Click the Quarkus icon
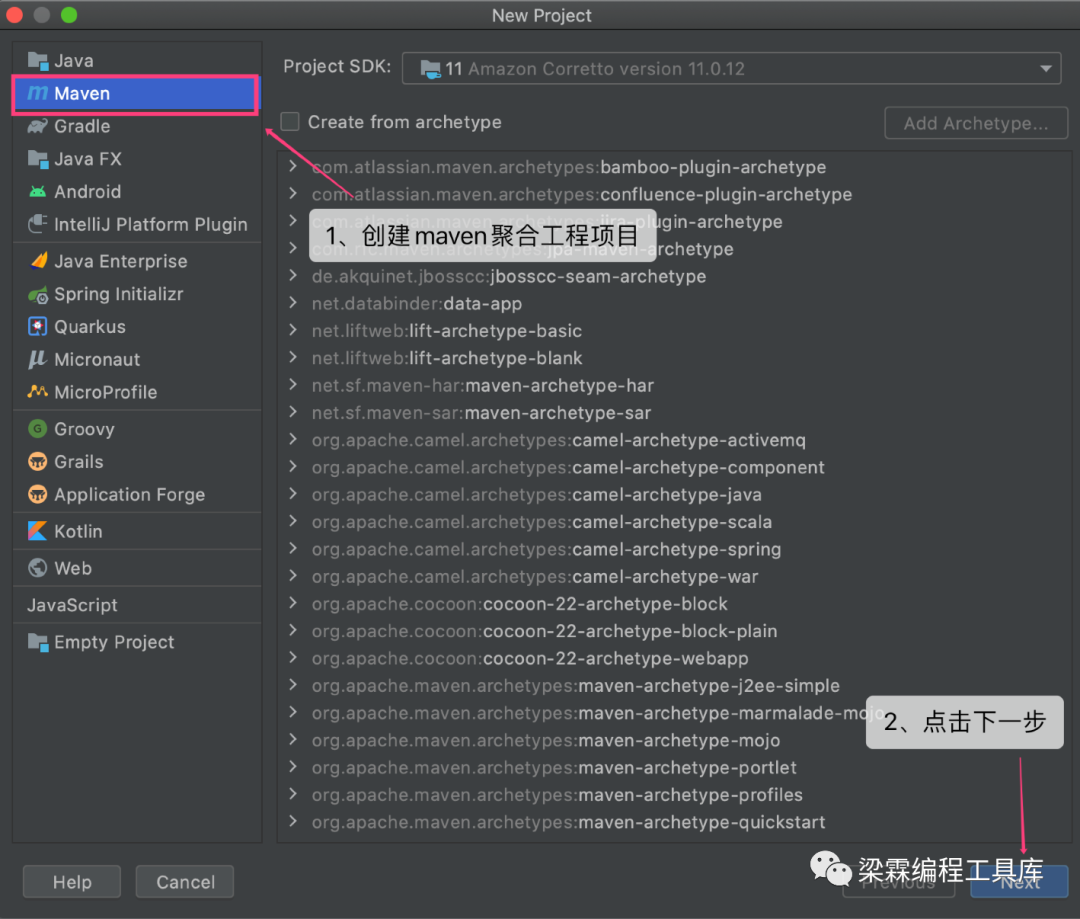Viewport: 1080px width, 919px height. [x=38, y=327]
